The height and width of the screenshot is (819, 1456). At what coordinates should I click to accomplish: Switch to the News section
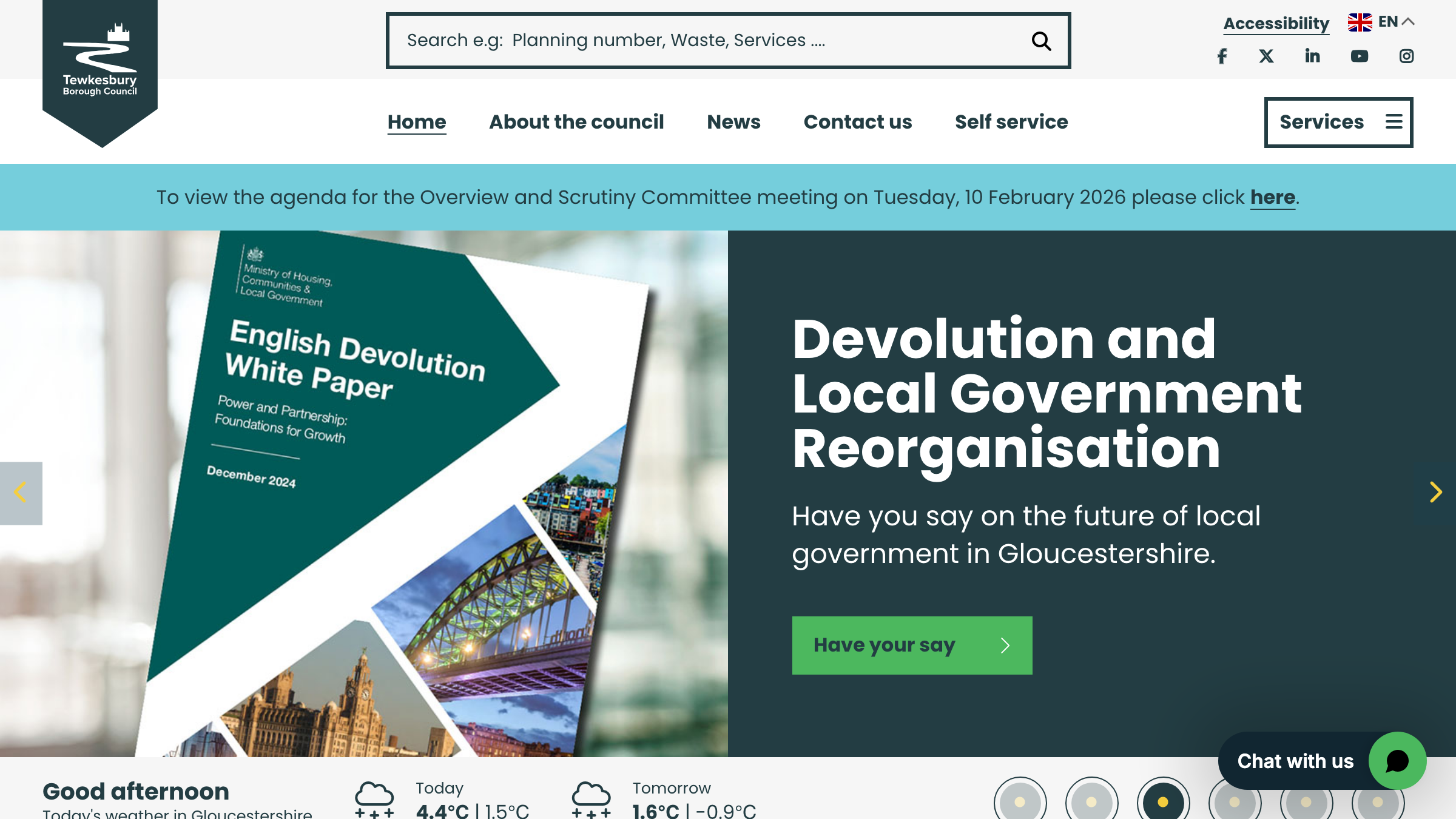point(733,122)
